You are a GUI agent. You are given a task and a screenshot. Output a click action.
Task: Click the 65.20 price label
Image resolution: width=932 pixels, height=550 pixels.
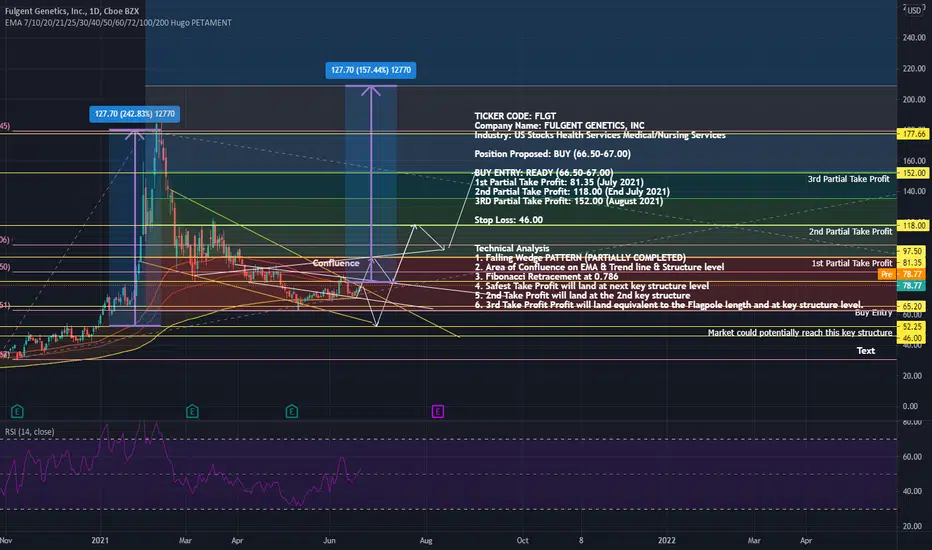[x=912, y=307]
